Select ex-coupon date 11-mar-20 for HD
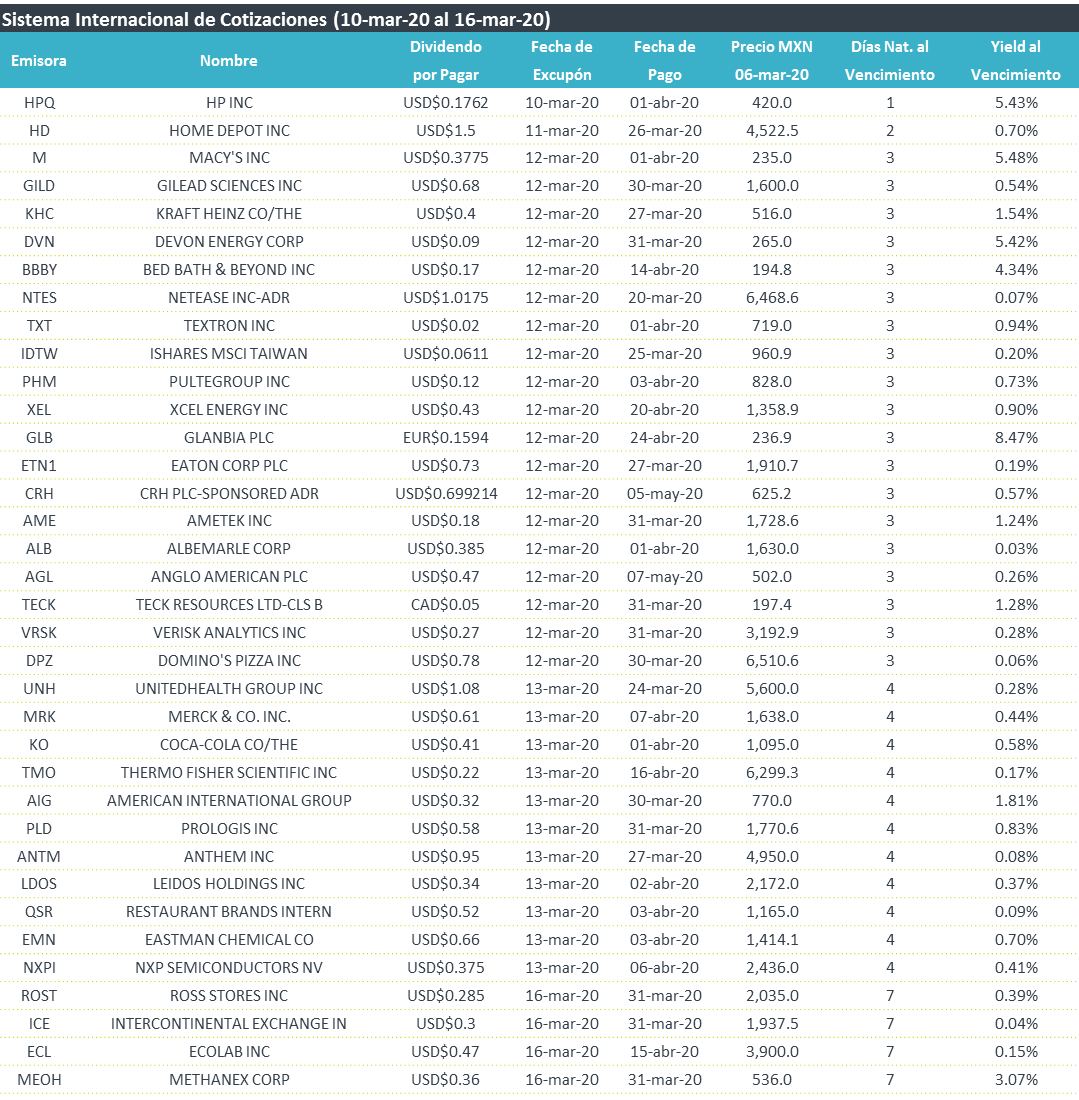1079x1100 pixels. pos(562,130)
